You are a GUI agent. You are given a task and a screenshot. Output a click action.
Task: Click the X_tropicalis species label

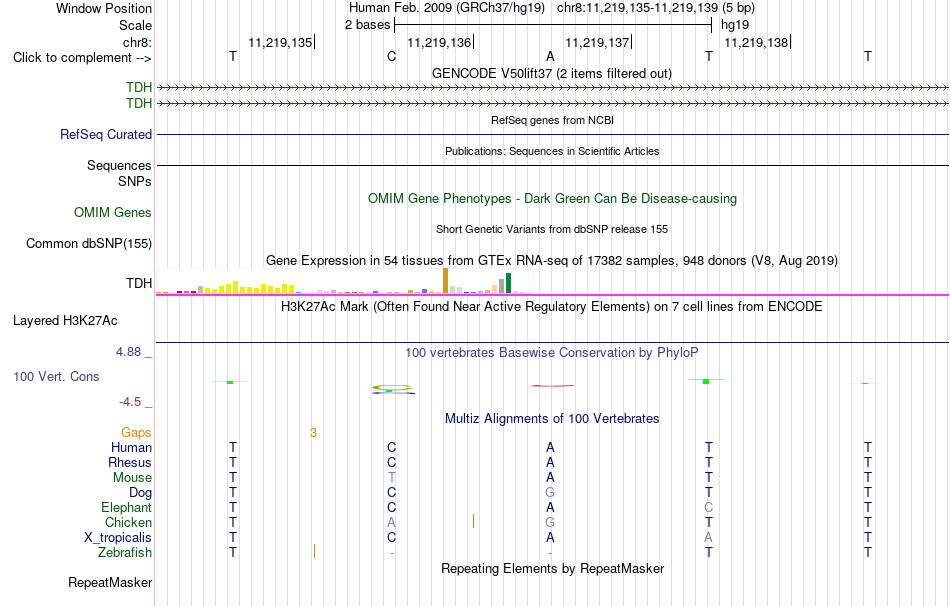(118, 538)
